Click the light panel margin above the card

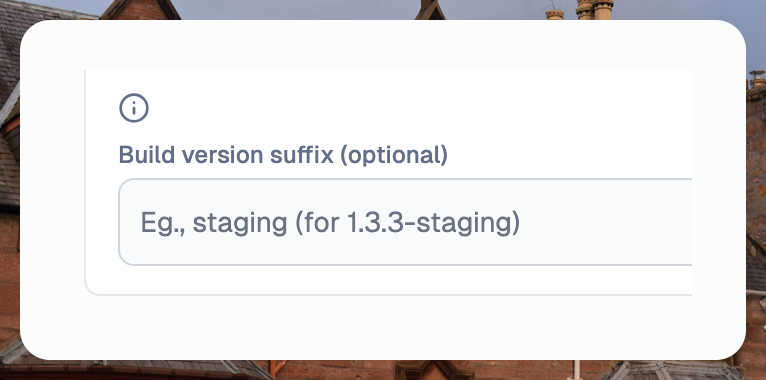(381, 45)
